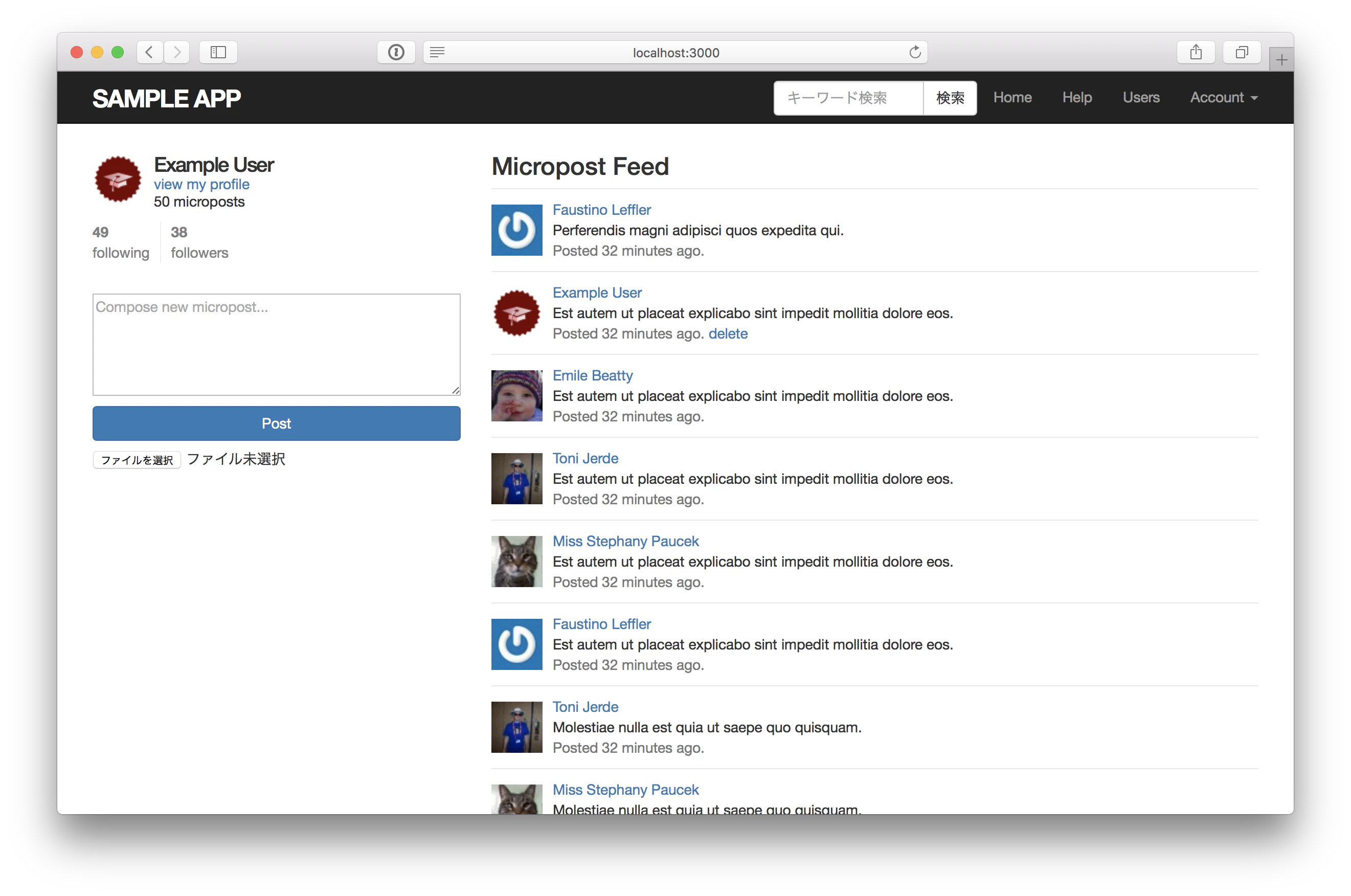Click the SAMPLE APP logo link
This screenshot has height=896, width=1351.
click(x=166, y=98)
